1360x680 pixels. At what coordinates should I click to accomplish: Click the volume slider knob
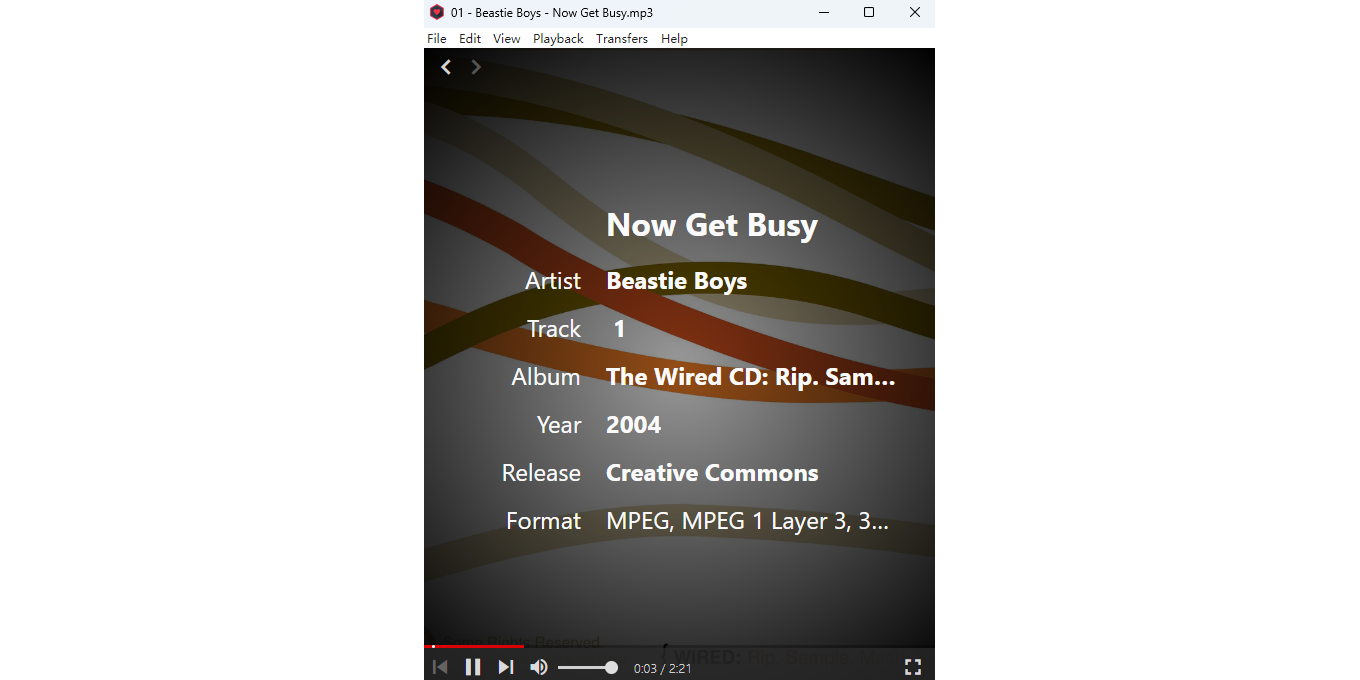click(x=611, y=667)
